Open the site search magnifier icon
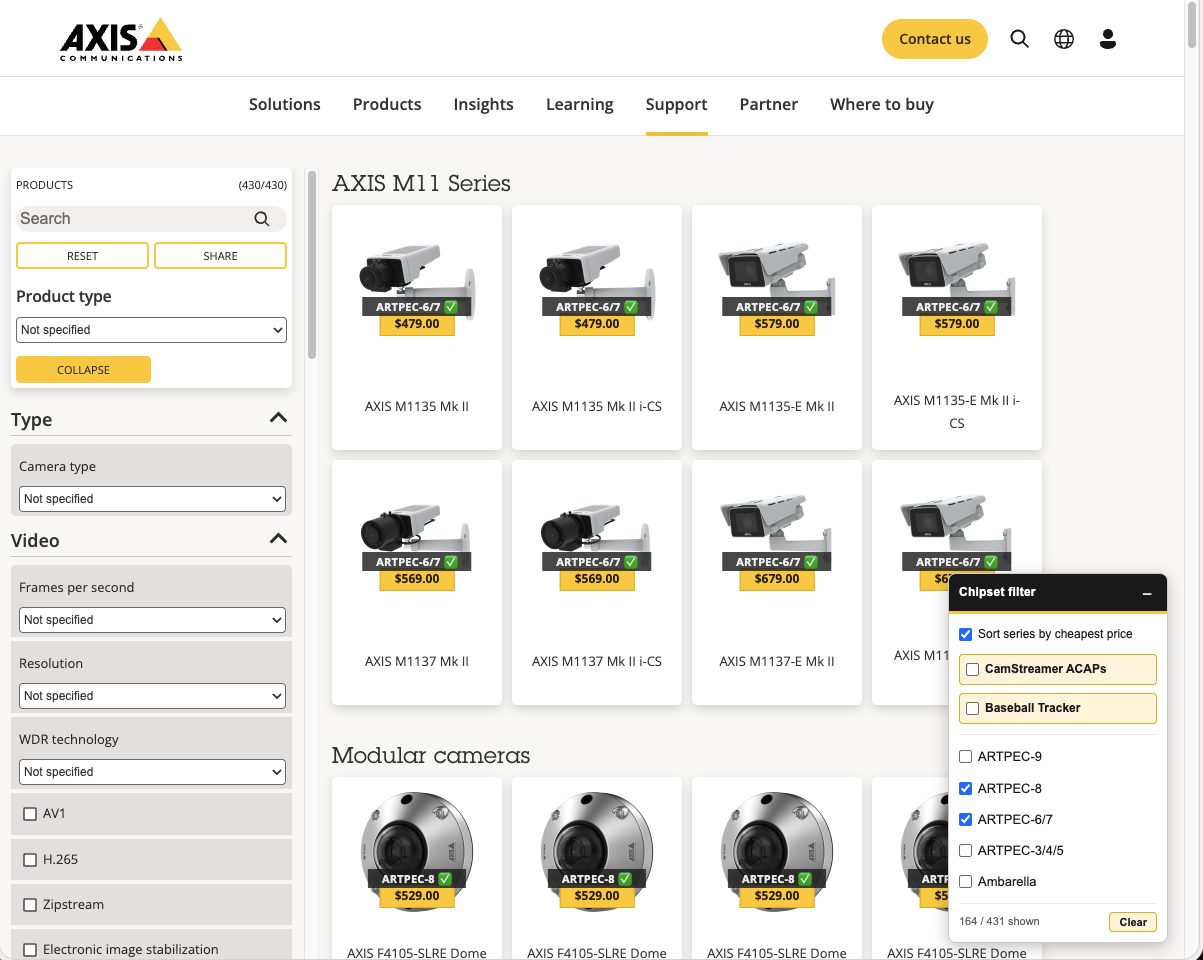The height and width of the screenshot is (960, 1203). (1019, 39)
